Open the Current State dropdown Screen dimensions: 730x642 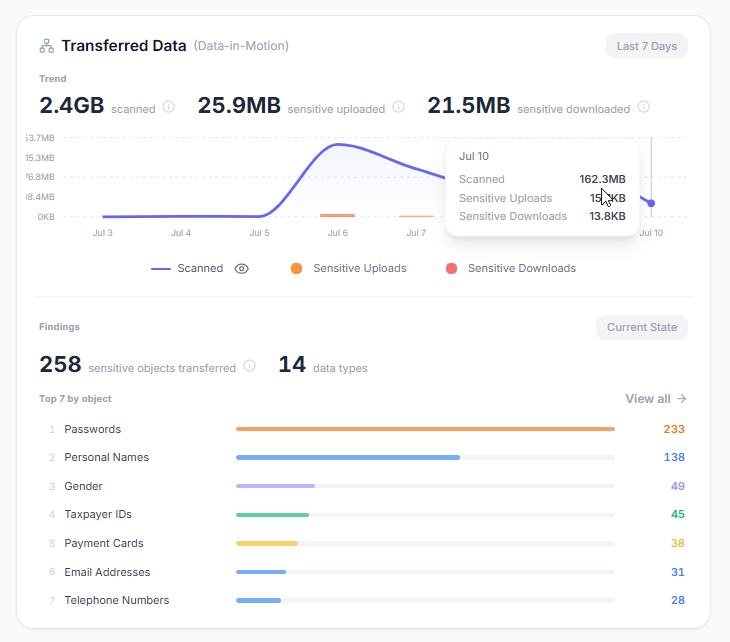click(x=642, y=327)
